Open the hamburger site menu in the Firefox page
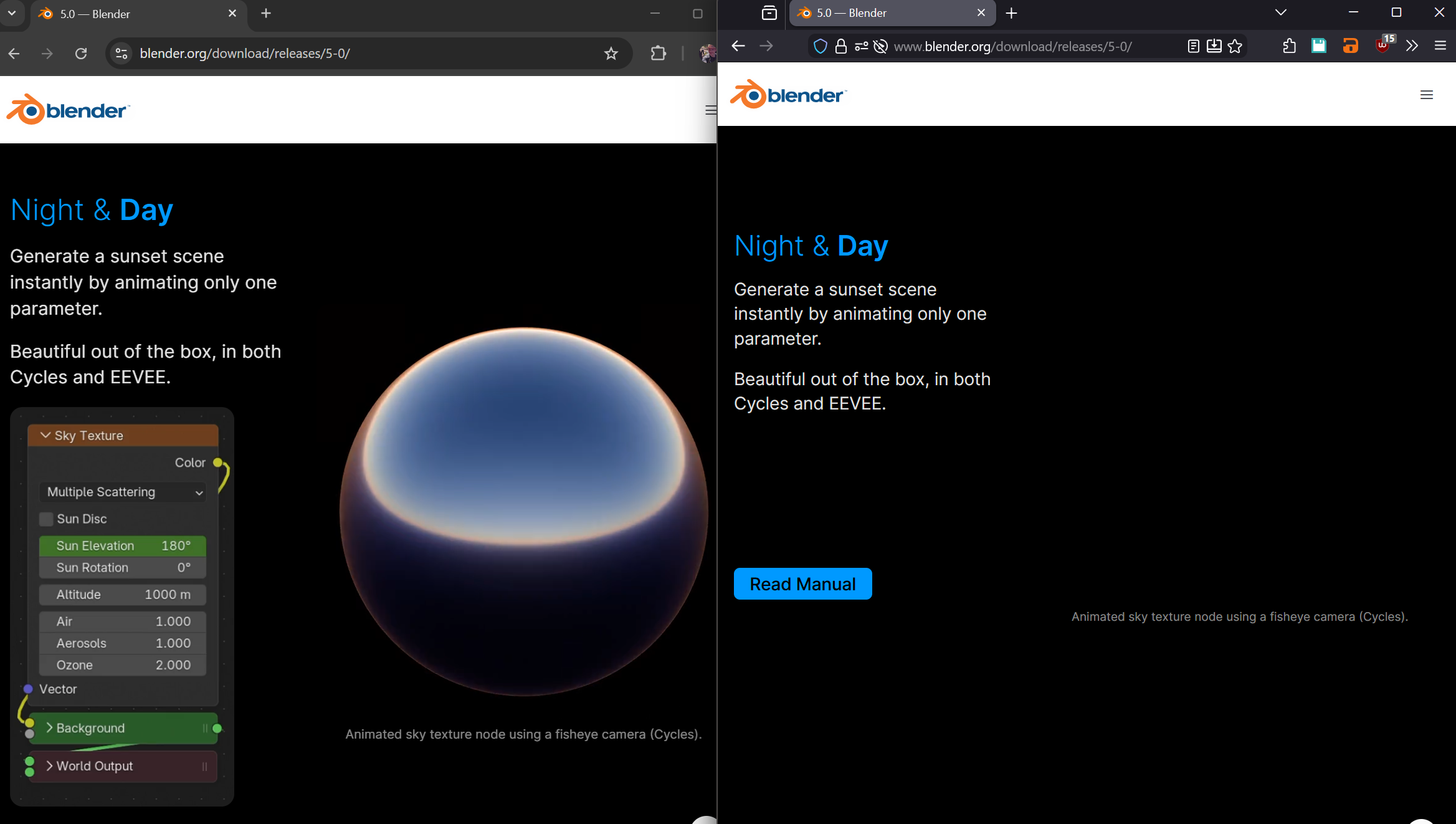Viewport: 1456px width, 824px height. coord(1426,95)
